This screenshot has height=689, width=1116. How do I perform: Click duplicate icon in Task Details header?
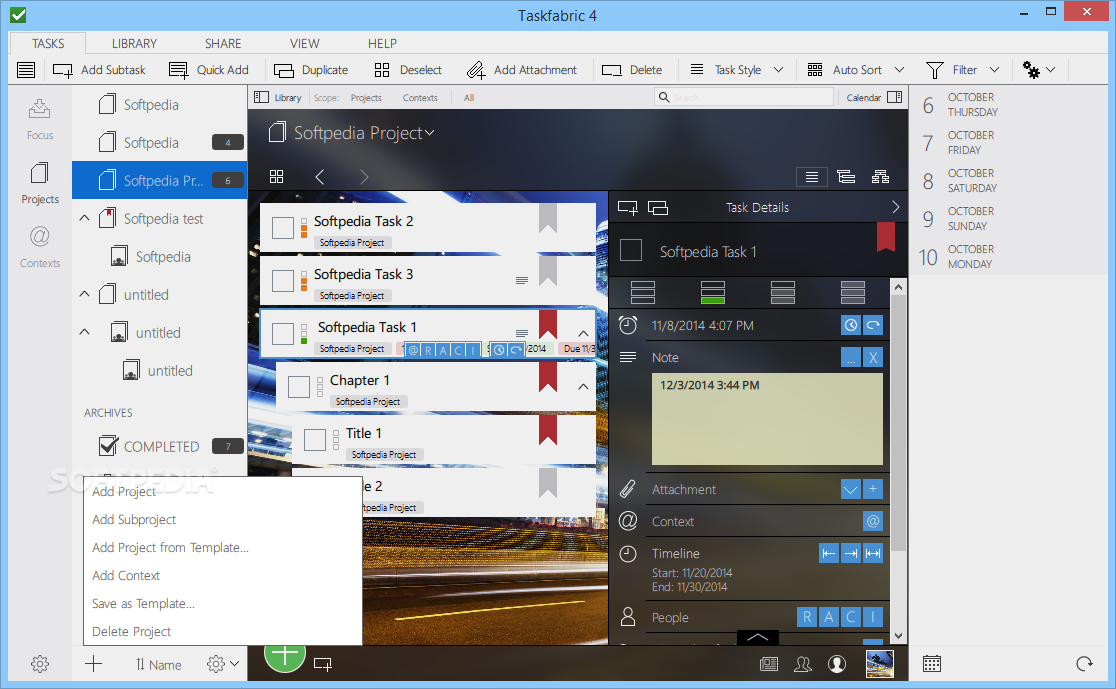(x=658, y=208)
